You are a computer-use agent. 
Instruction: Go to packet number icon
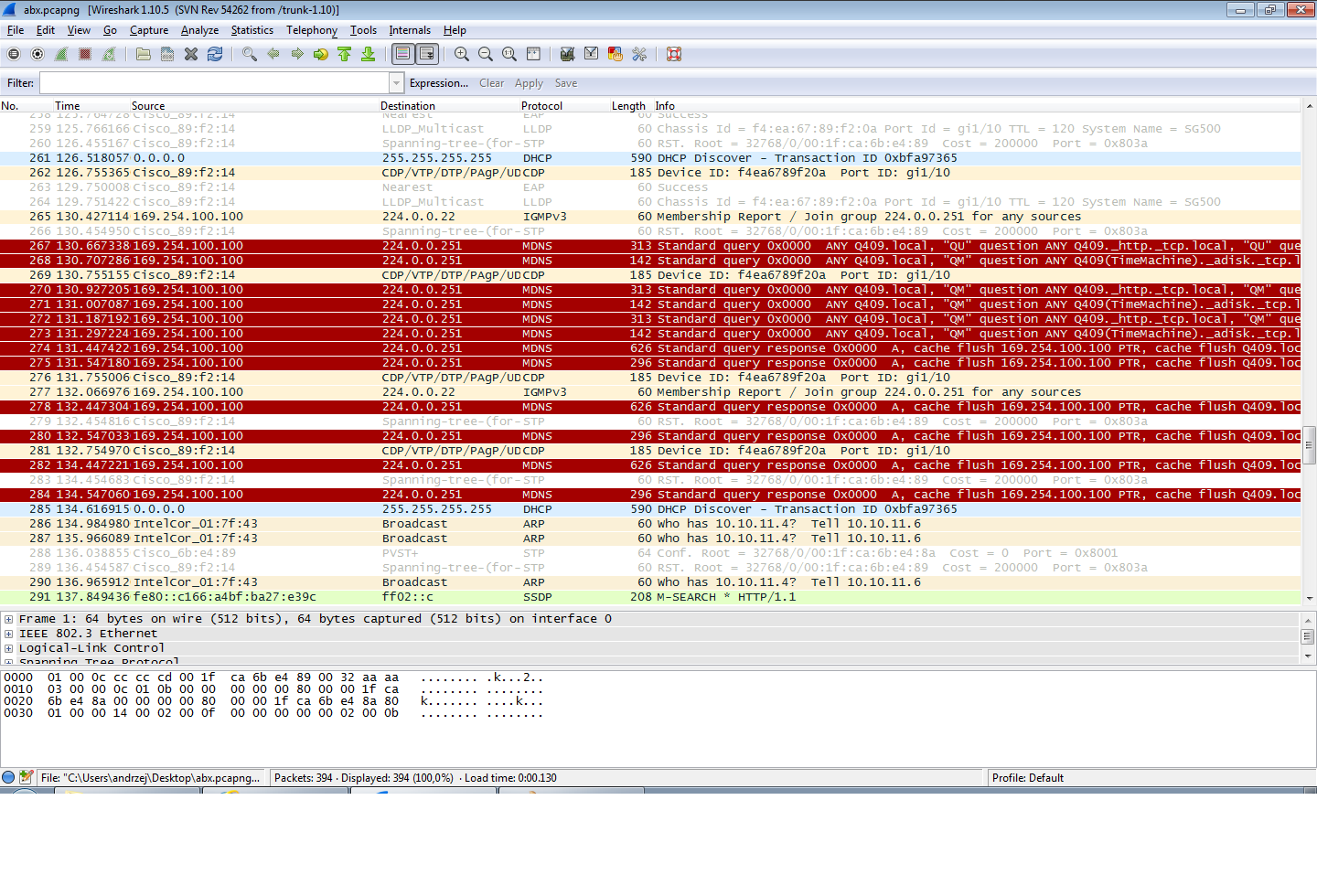tap(321, 54)
